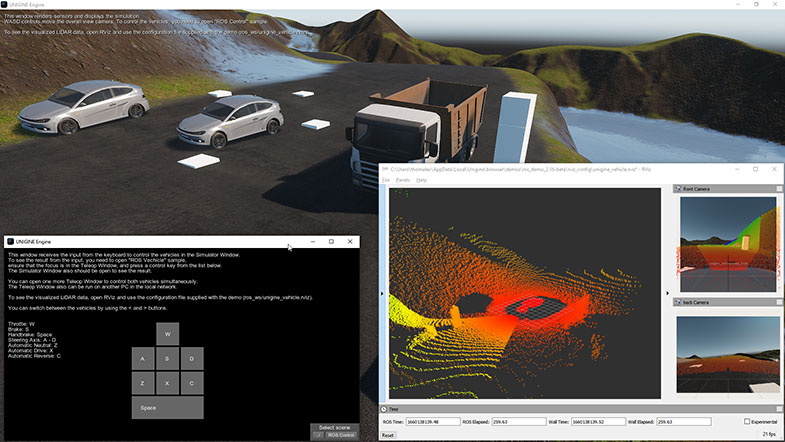The height and width of the screenshot is (442, 785).
Task: Click the Time panel clock icon
Action: (x=384, y=409)
